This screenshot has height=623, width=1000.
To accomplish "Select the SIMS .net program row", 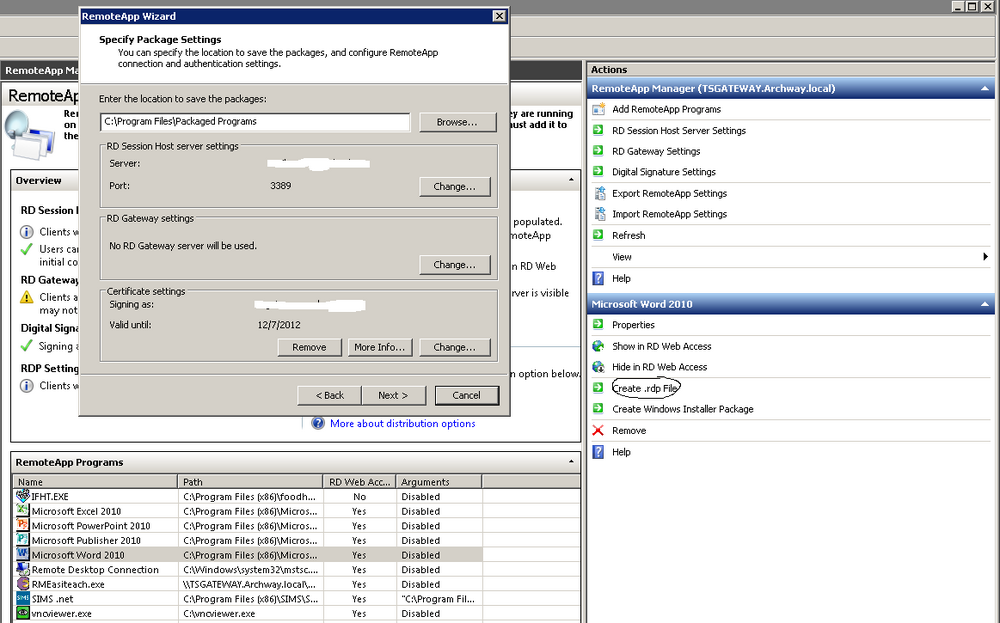I will click(247, 599).
